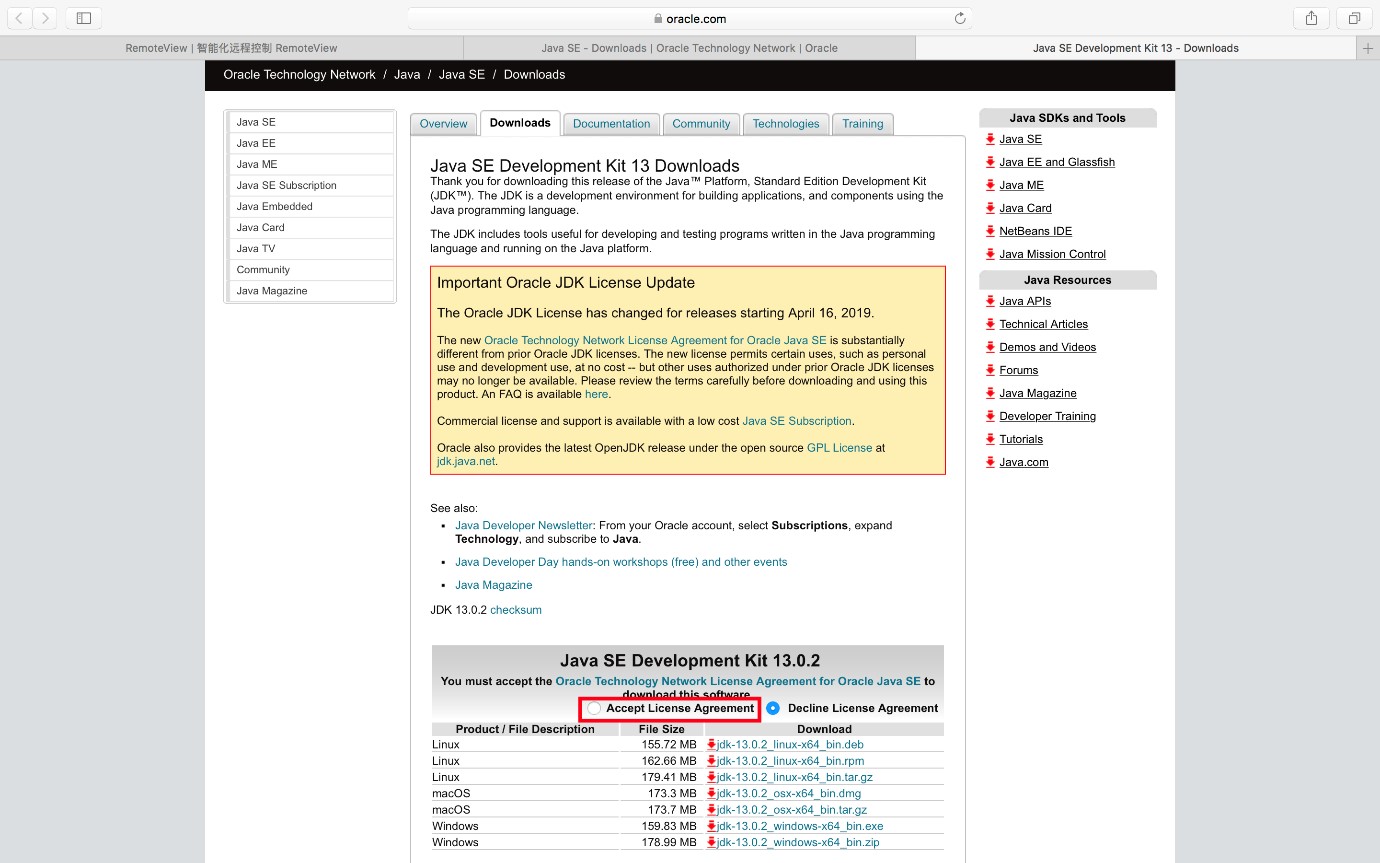Open Java SE Subscription sidebar item
Image resolution: width=1380 pixels, height=863 pixels.
(311, 185)
